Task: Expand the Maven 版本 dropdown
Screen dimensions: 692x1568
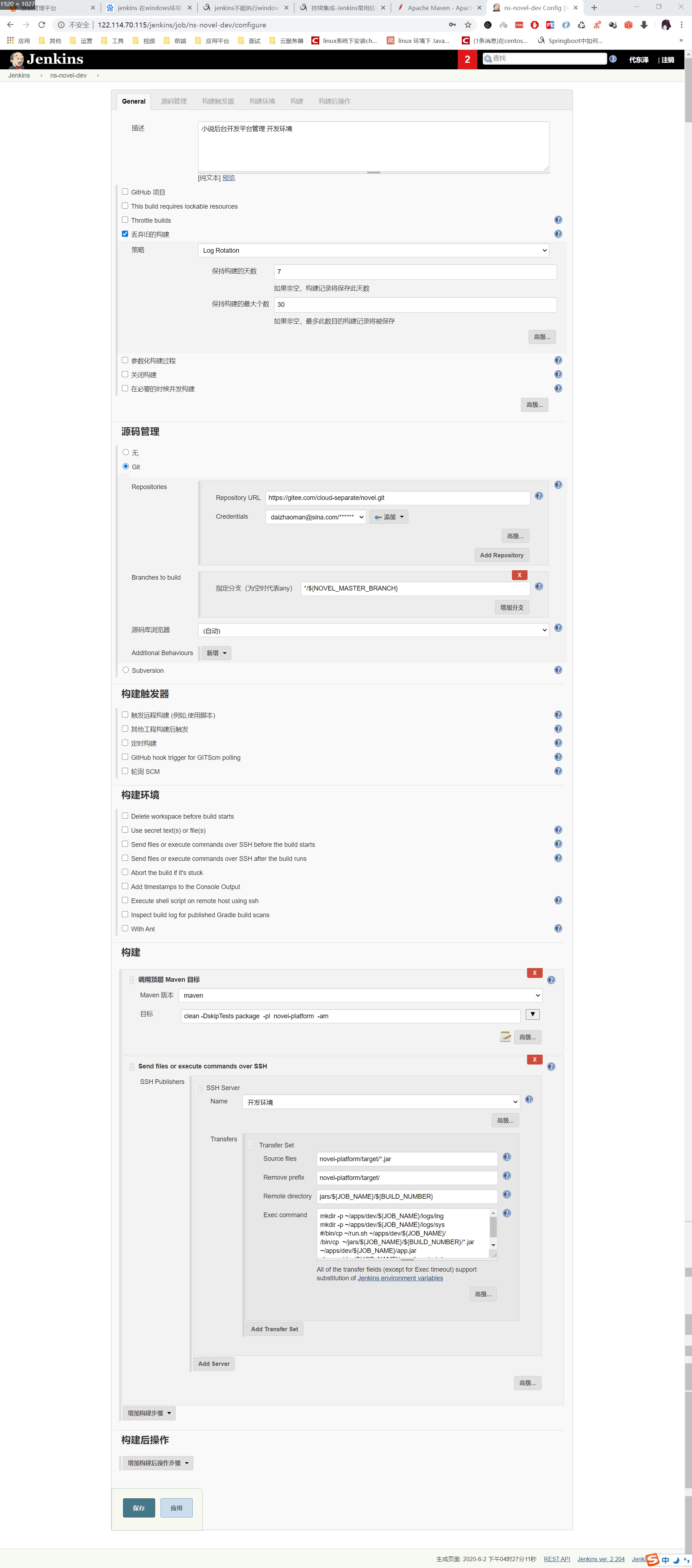Action: point(360,995)
